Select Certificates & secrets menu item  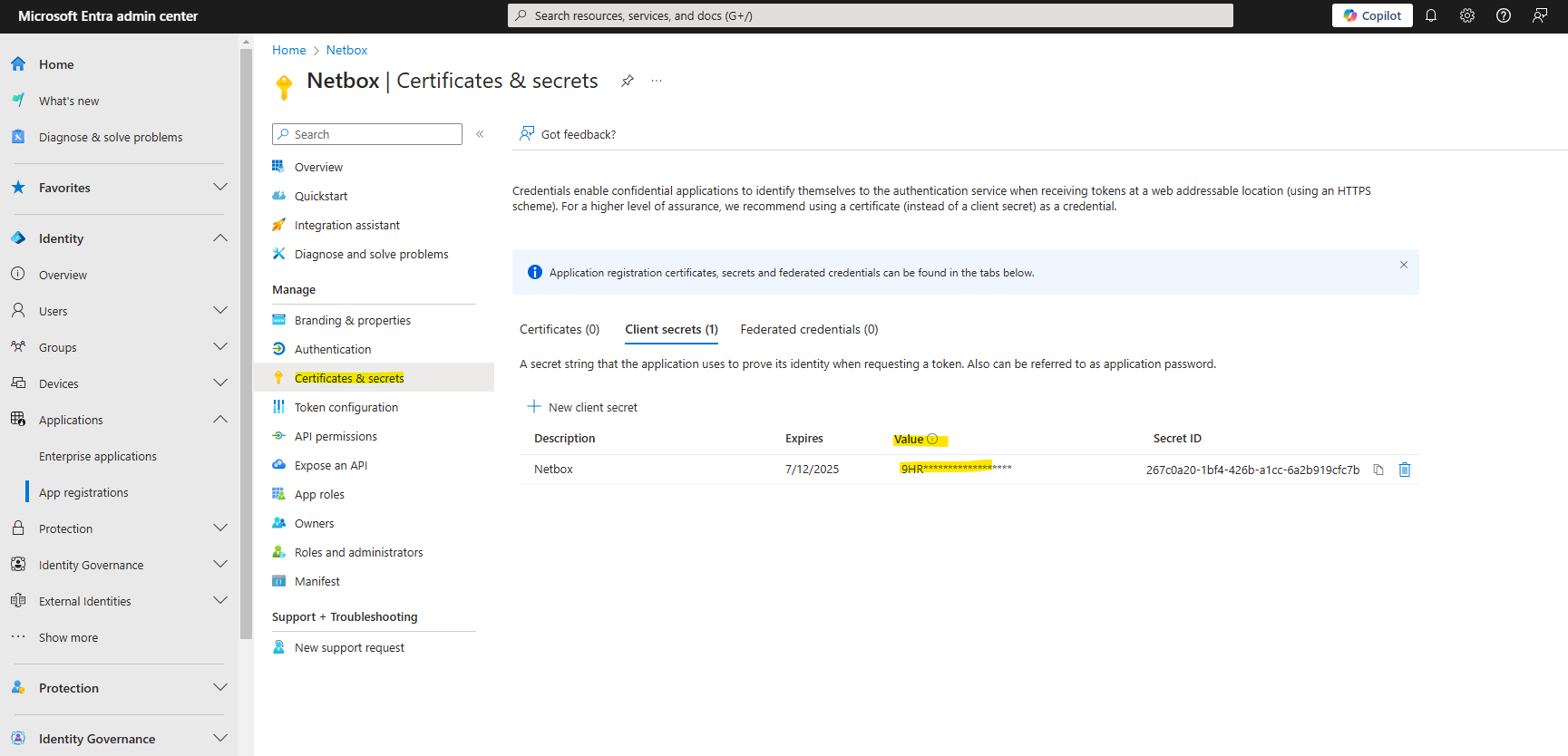pyautogui.click(x=375, y=378)
